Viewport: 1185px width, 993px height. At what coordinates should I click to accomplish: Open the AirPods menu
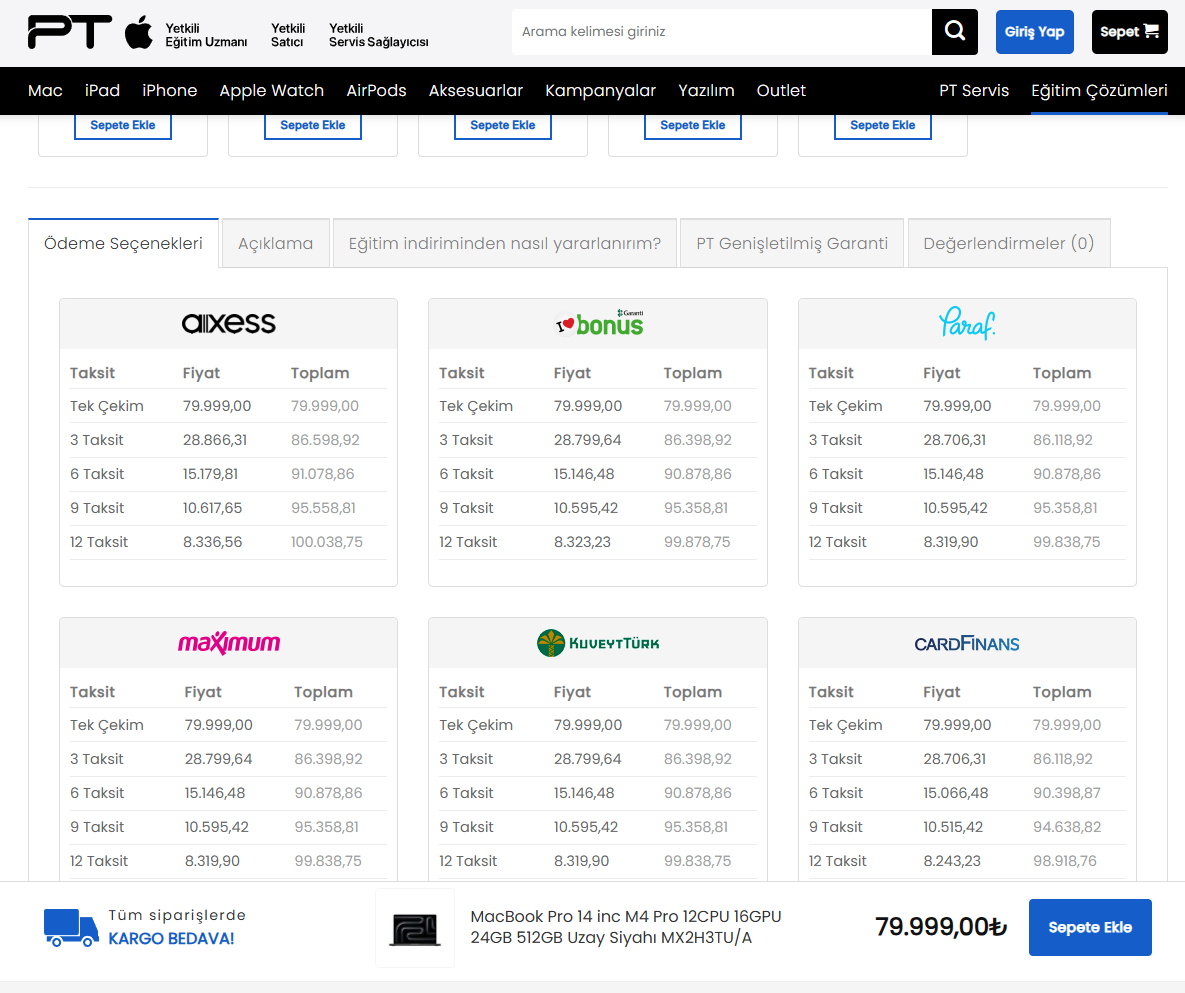pos(376,91)
